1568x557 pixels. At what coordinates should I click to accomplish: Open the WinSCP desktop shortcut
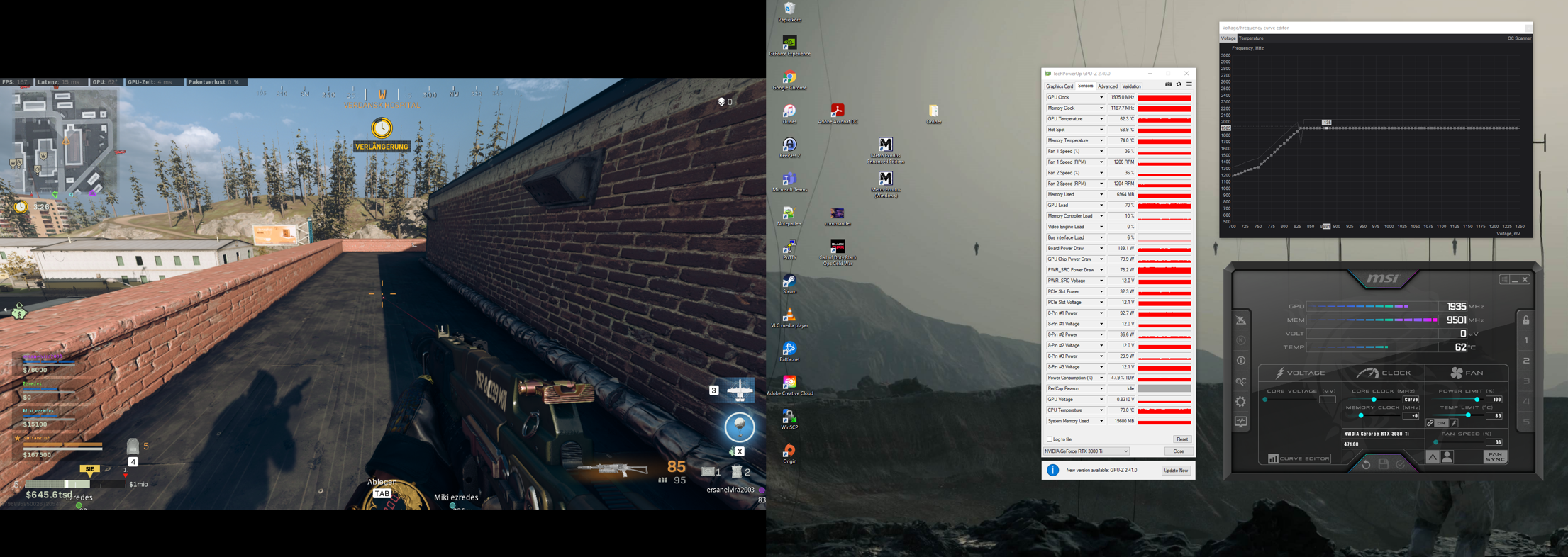[x=789, y=420]
